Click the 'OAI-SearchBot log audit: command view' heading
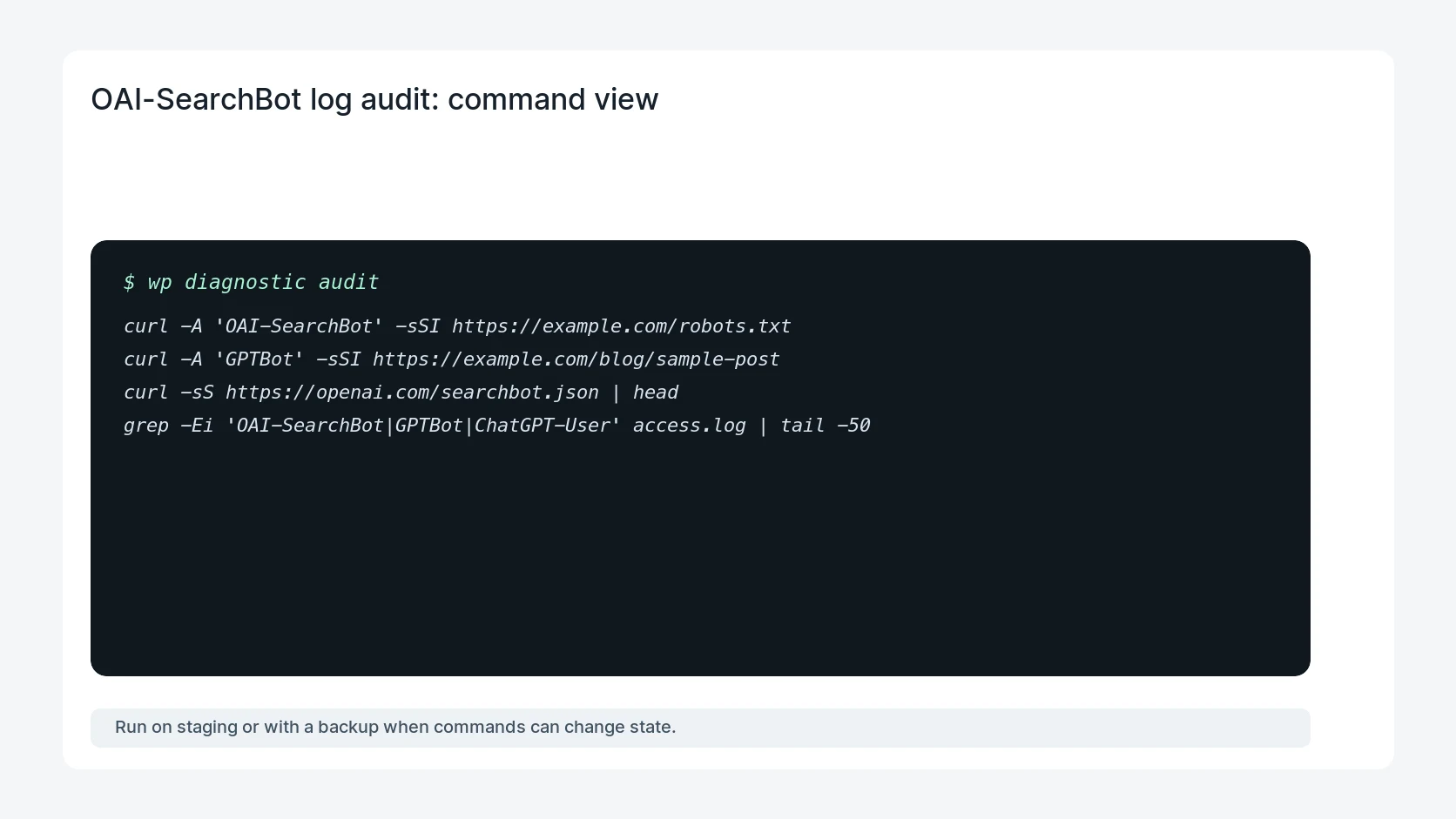Screen dimensions: 1456x819 tap(374, 100)
